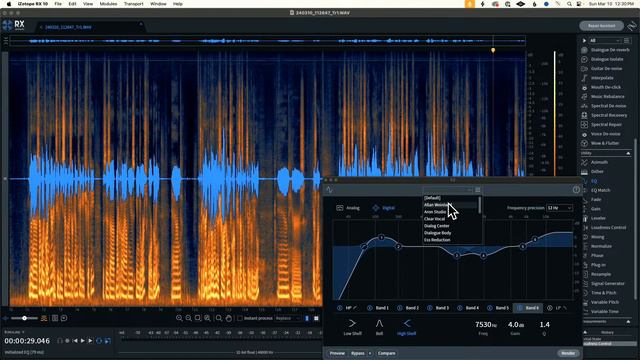Open the Mouth De-click module
Viewport: 640px width, 360px height.
pyautogui.click(x=606, y=87)
